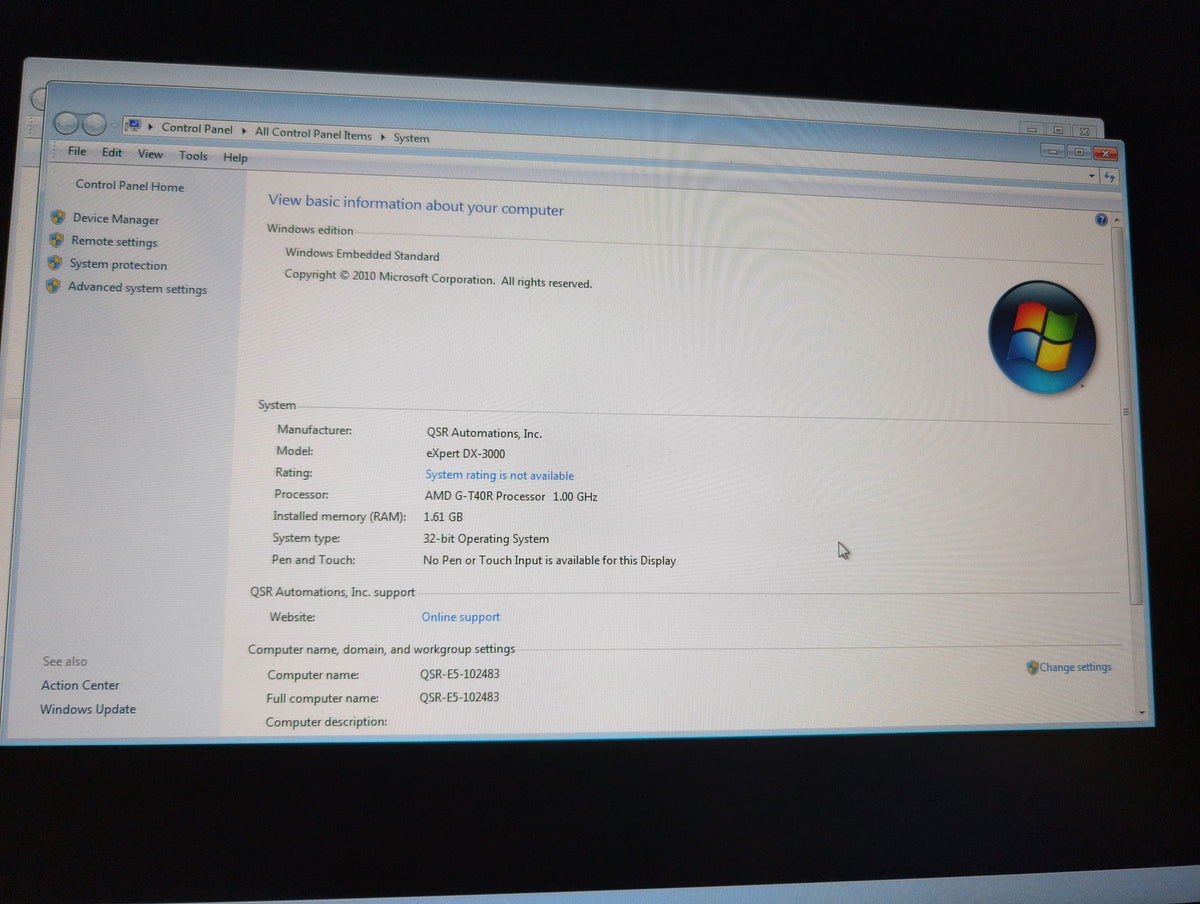Minimize the System window
Image resolution: width=1200 pixels, height=904 pixels.
point(1051,150)
